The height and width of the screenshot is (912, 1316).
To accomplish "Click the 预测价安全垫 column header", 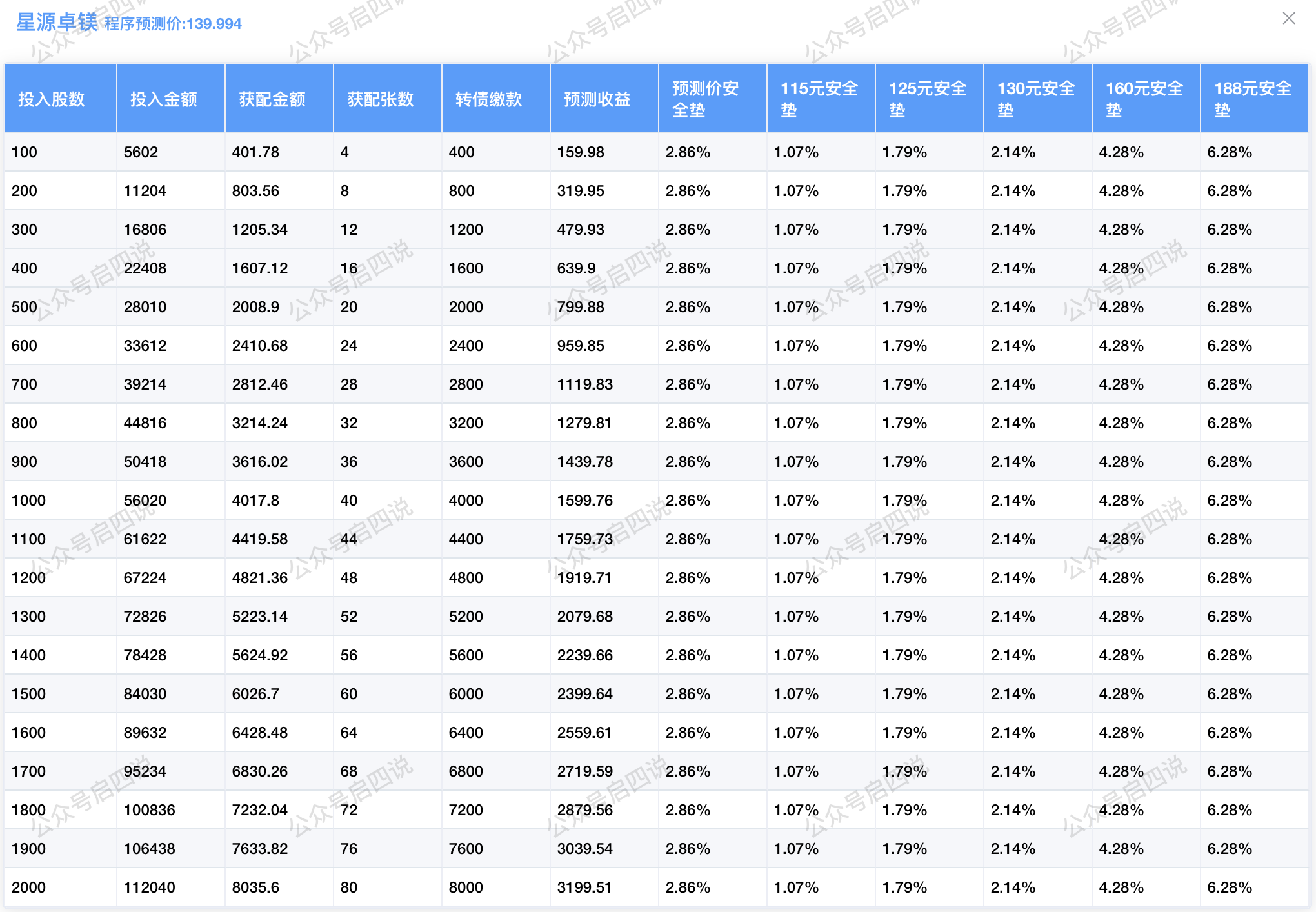I will coord(706,99).
